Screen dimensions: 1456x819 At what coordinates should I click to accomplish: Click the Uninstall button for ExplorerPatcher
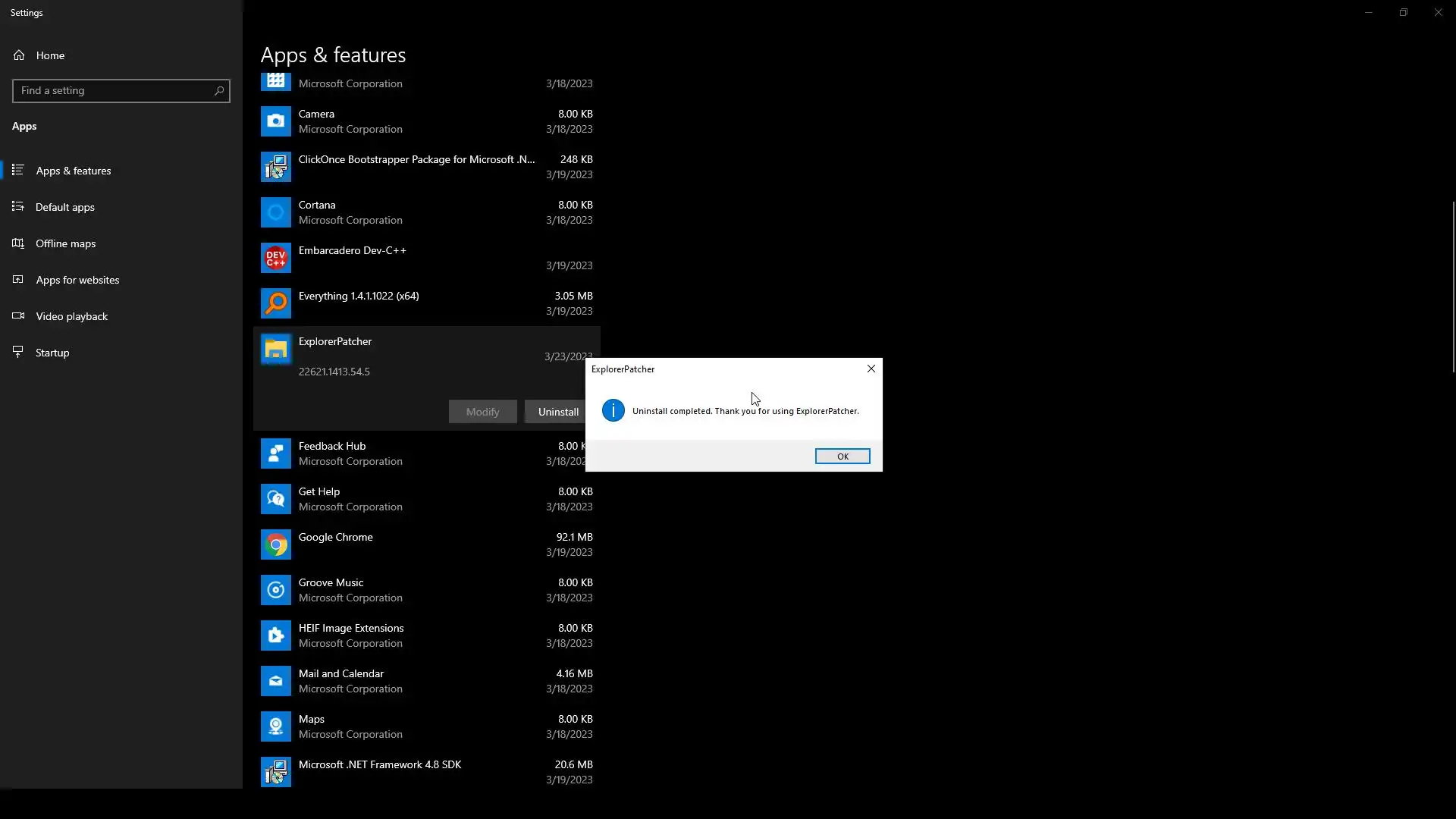(555, 412)
